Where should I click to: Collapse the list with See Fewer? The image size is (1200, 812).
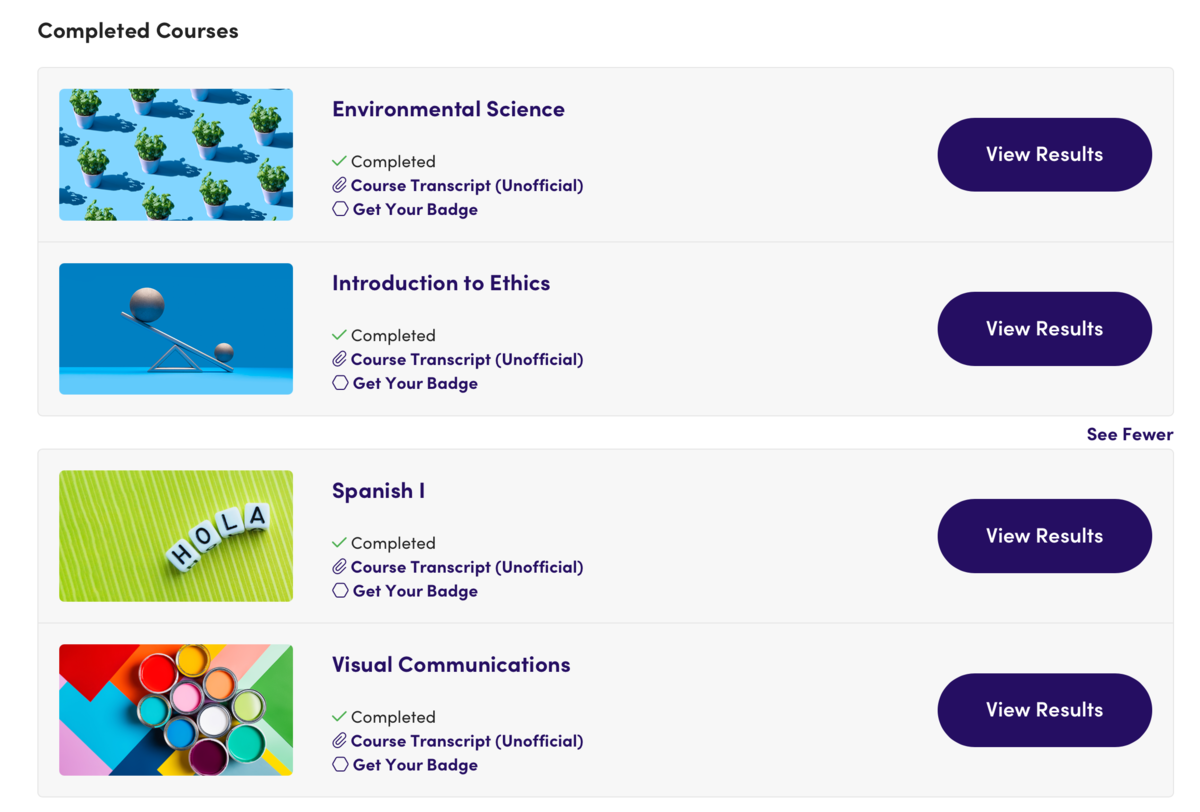[1129, 434]
